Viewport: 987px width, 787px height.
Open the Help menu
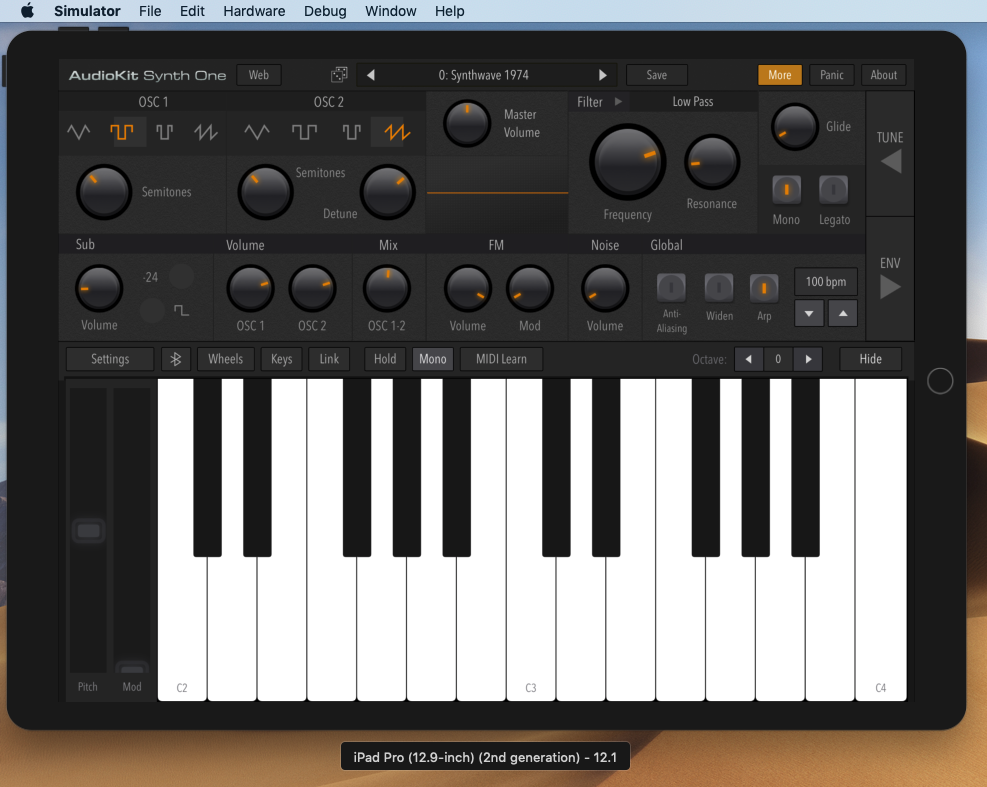pyautogui.click(x=449, y=11)
